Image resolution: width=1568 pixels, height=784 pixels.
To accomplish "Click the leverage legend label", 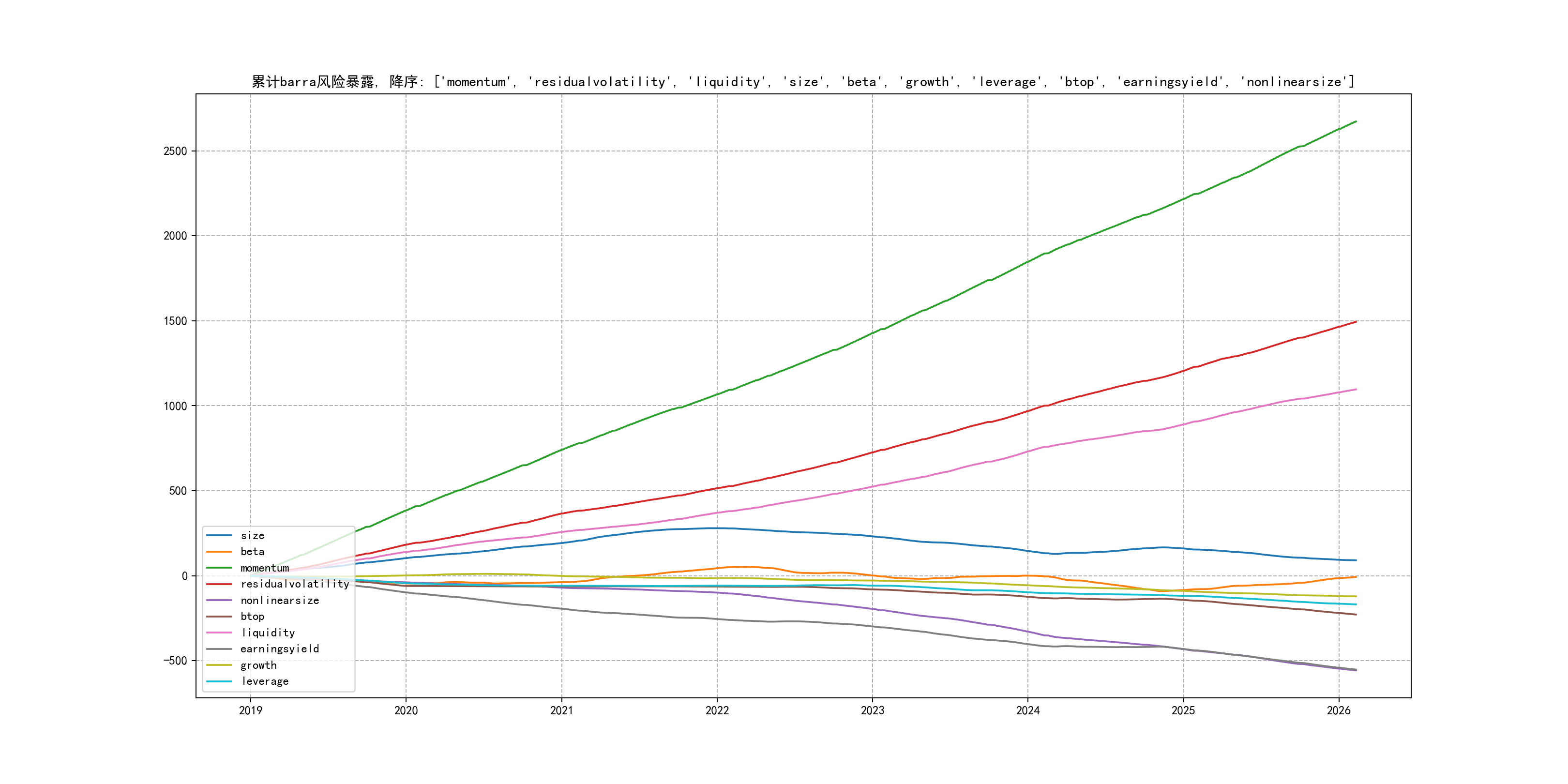I will 265,681.
